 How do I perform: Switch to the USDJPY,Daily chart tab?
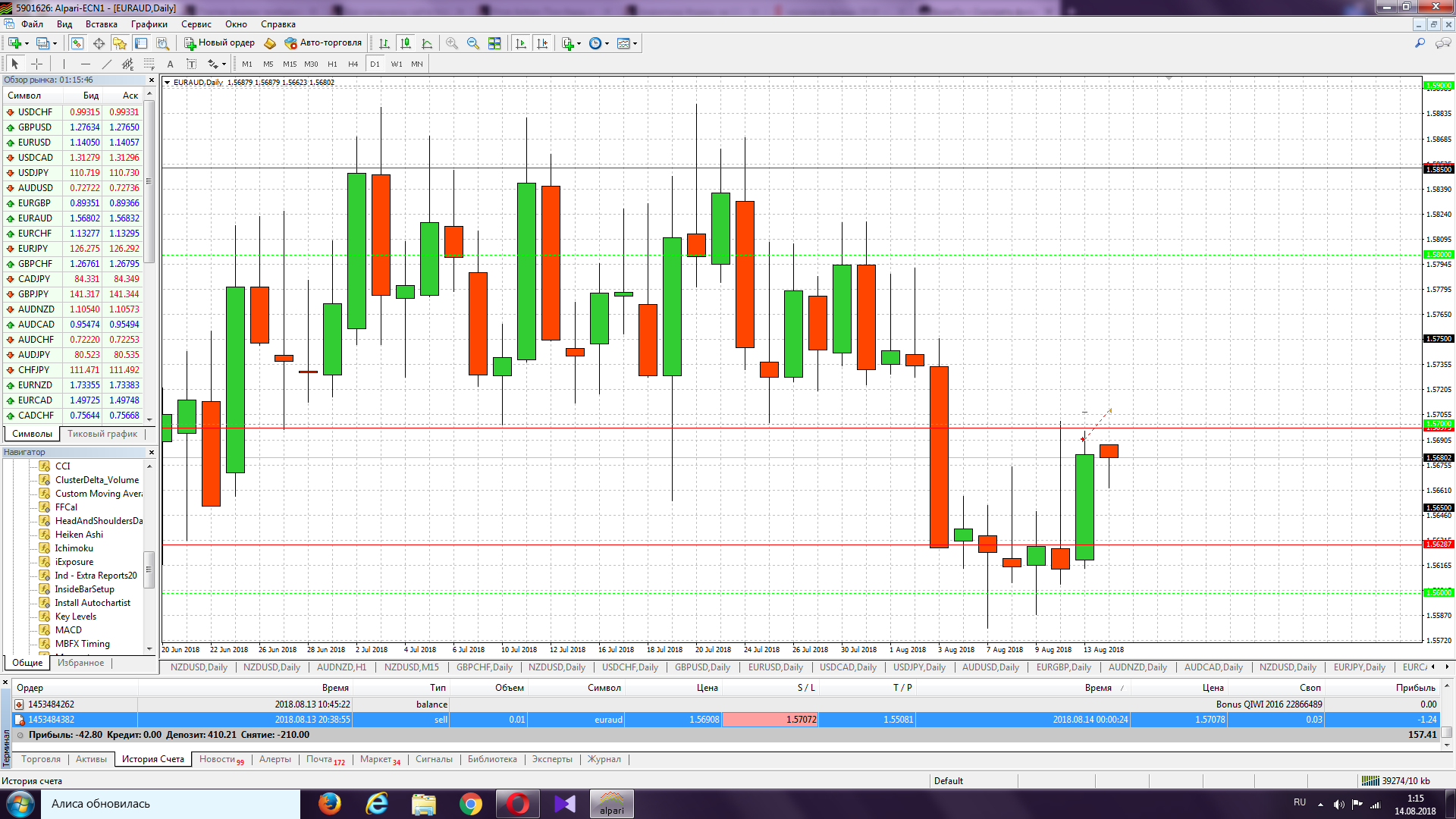919,667
